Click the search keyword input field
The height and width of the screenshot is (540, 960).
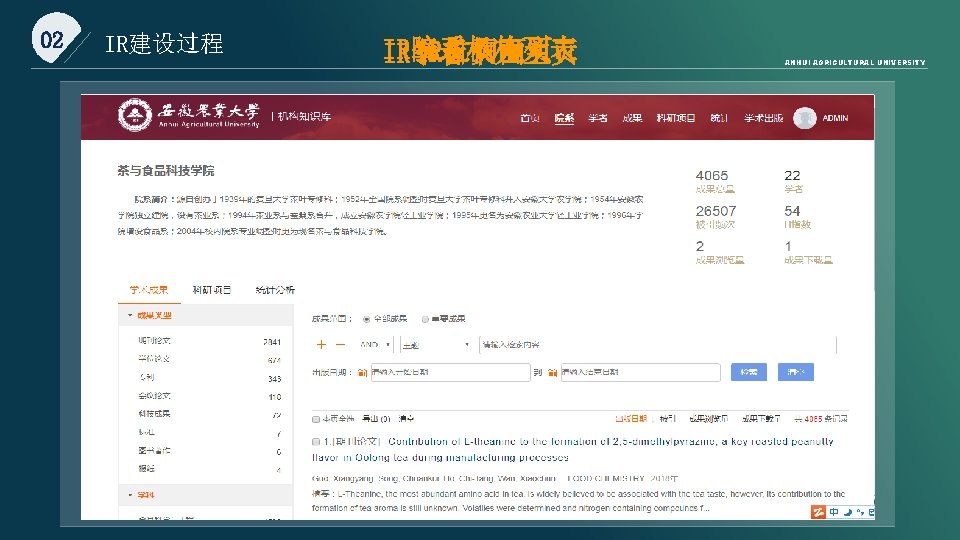point(658,345)
